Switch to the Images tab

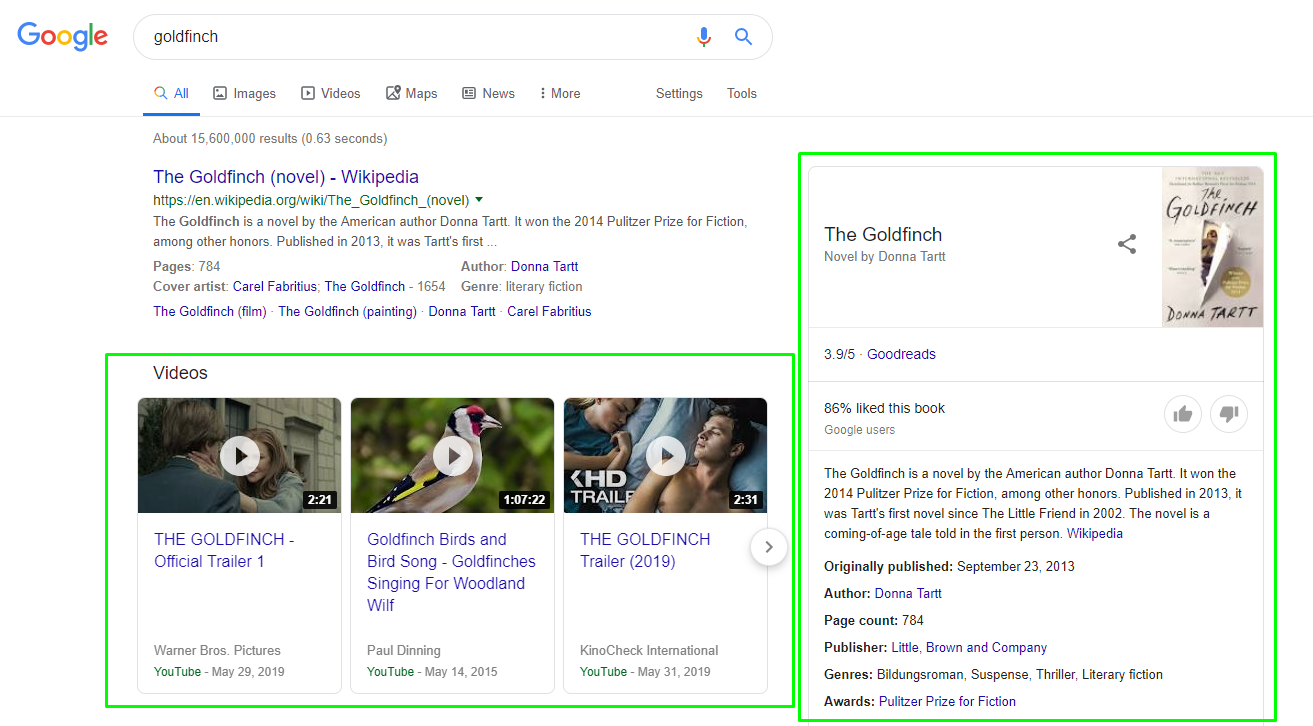[x=244, y=93]
